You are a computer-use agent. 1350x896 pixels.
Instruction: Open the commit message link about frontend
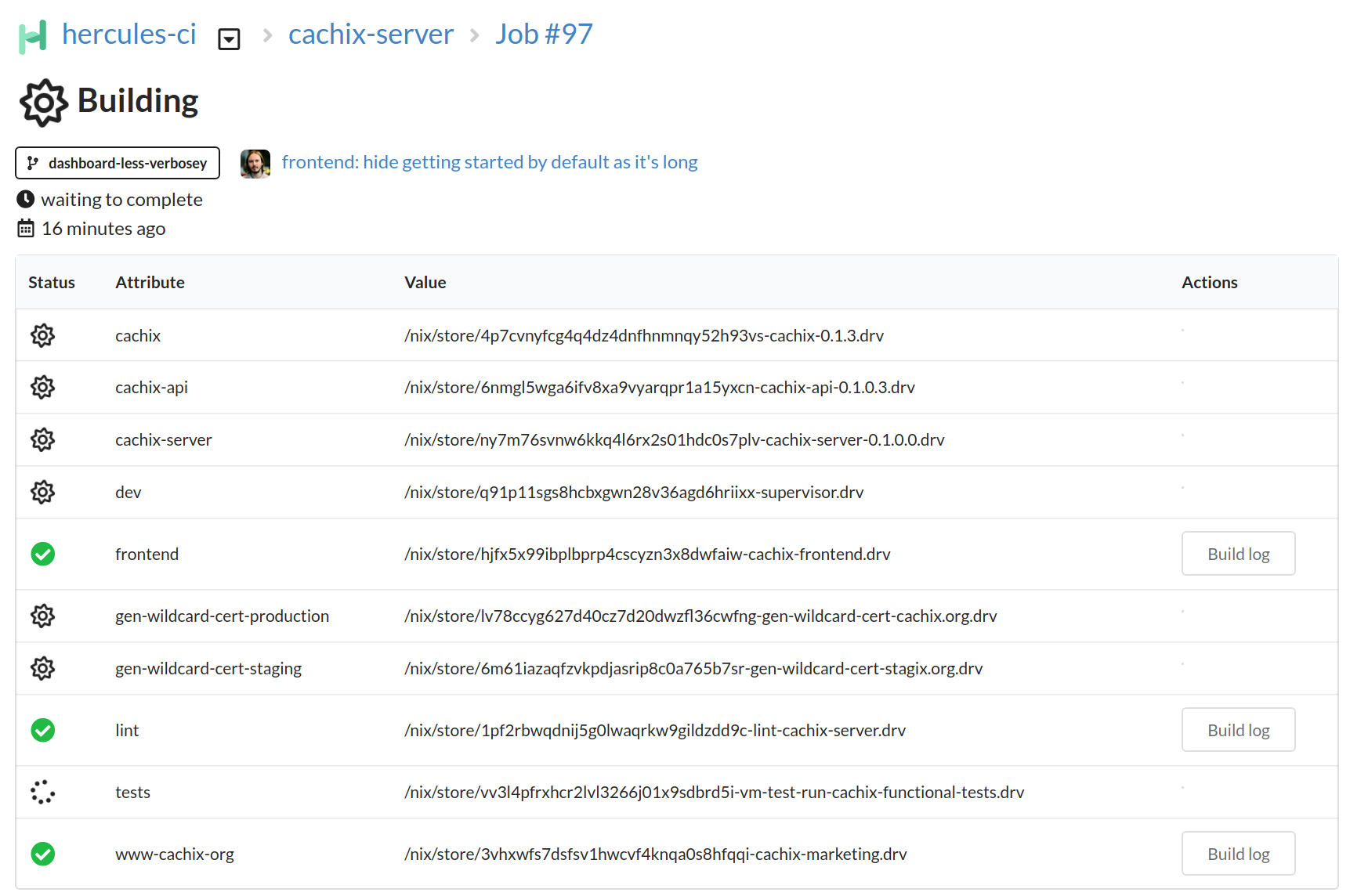click(x=490, y=162)
